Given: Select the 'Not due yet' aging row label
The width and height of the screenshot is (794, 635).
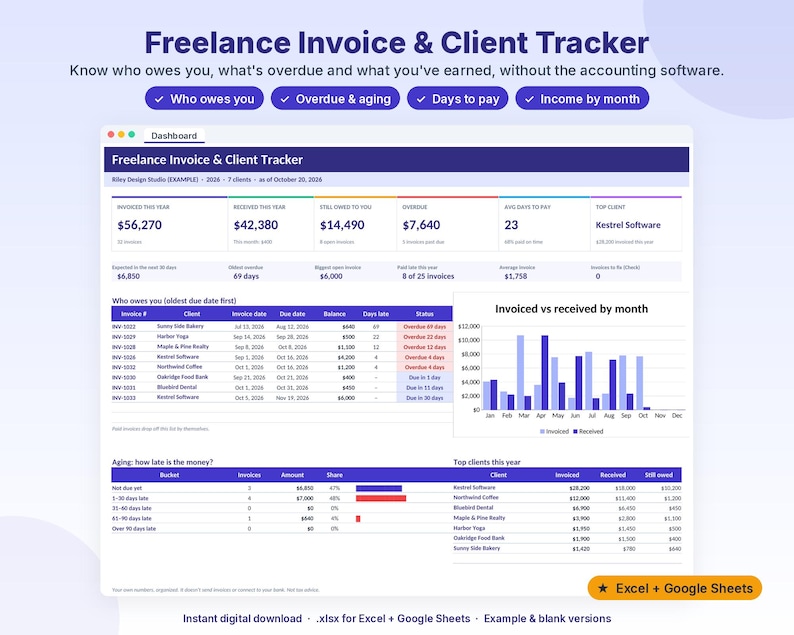Looking at the screenshot, I should [127, 488].
